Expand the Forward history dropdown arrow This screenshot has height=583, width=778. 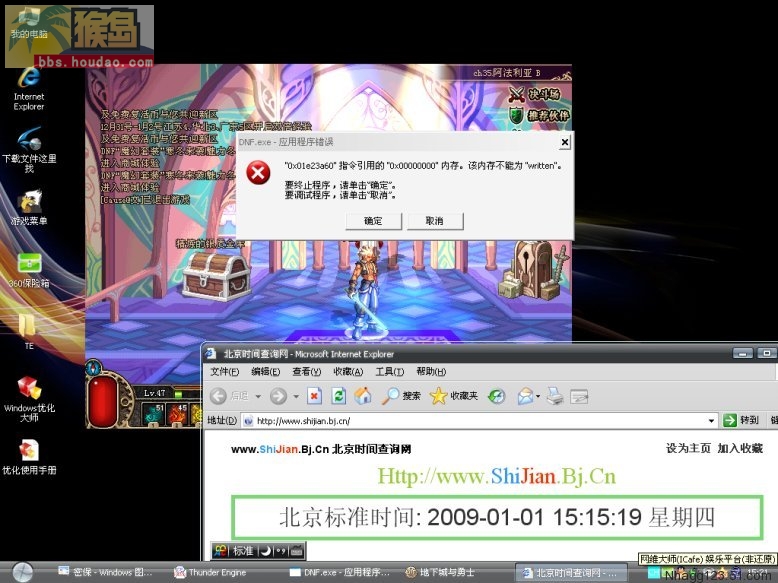[x=296, y=396]
